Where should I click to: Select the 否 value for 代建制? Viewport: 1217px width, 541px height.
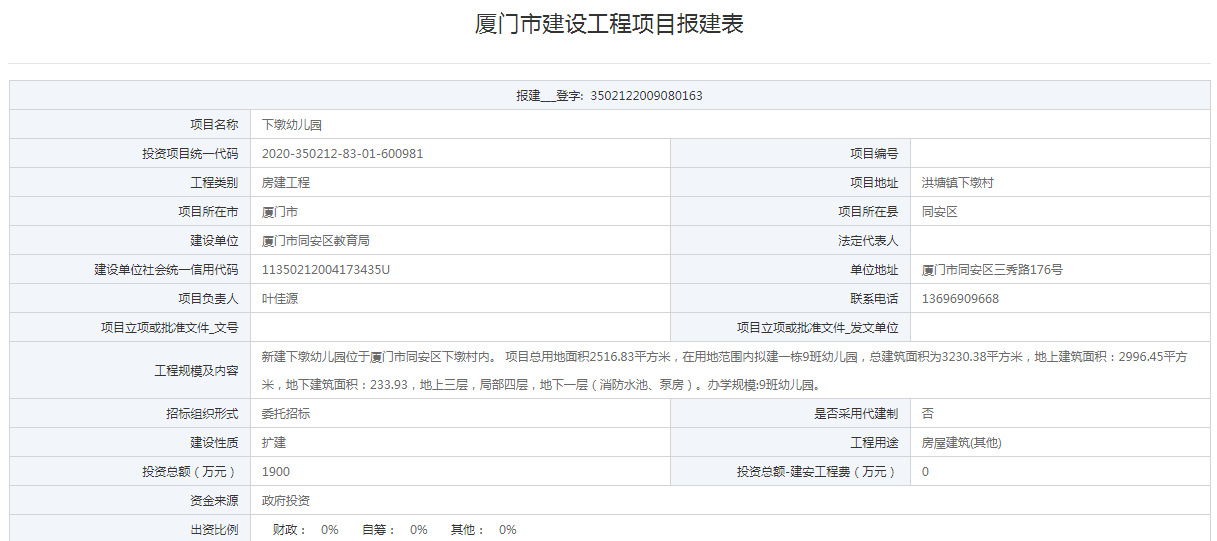[x=928, y=414]
